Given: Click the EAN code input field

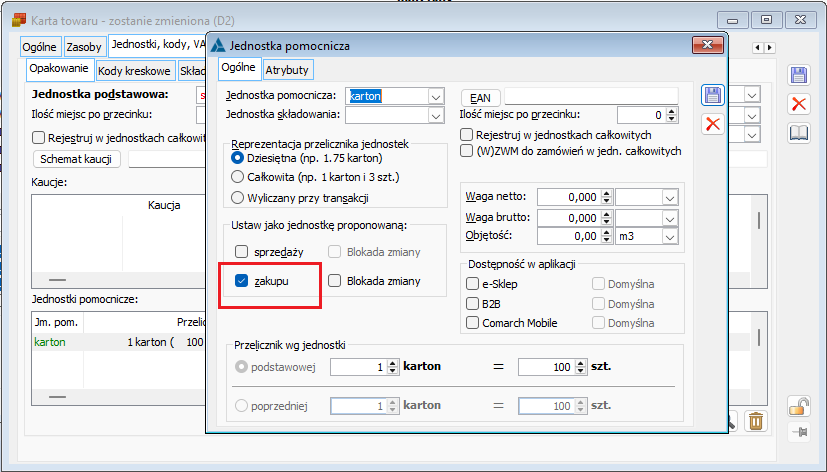Looking at the screenshot, I should tap(591, 96).
